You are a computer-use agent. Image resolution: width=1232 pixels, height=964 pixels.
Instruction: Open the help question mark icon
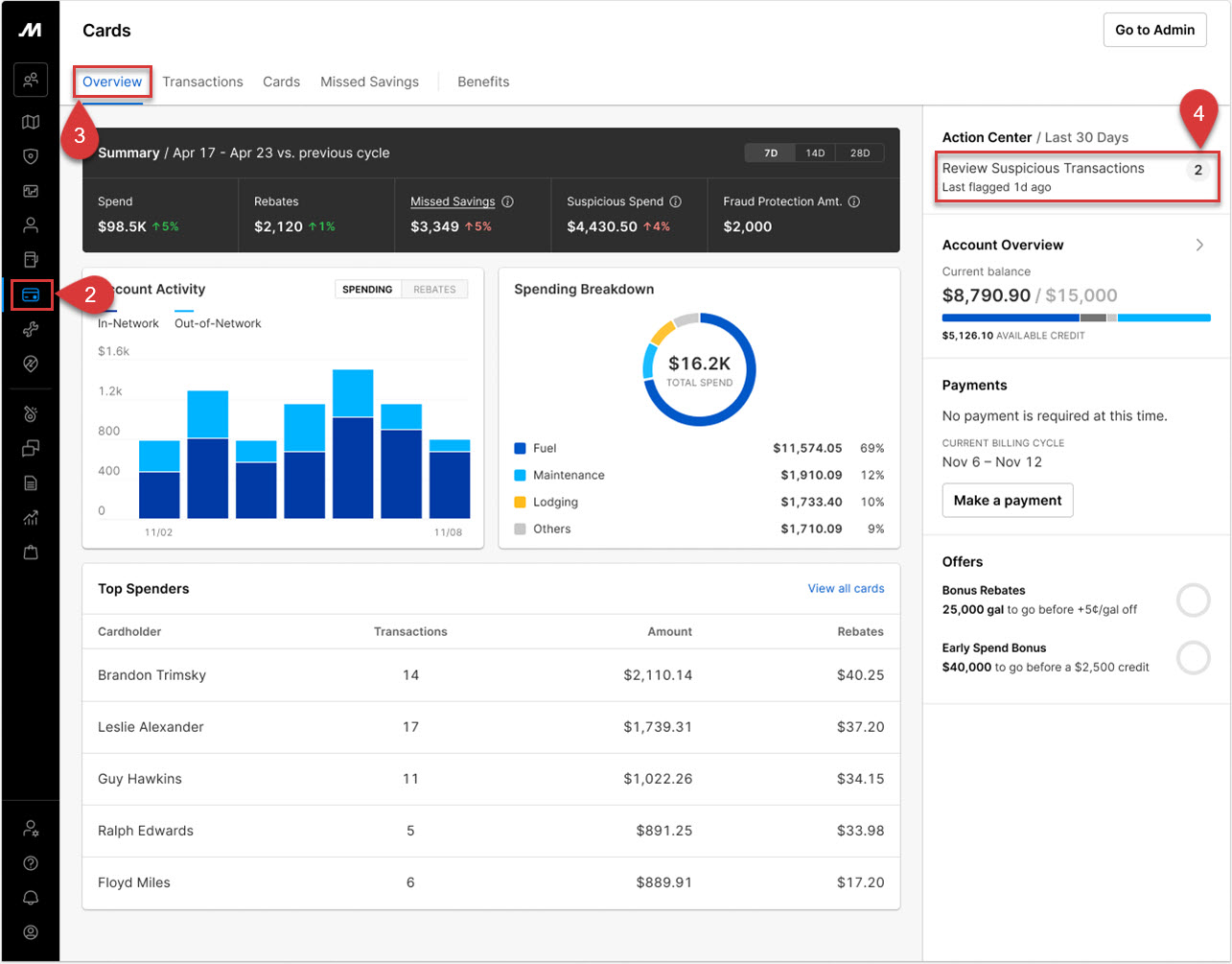[x=32, y=863]
